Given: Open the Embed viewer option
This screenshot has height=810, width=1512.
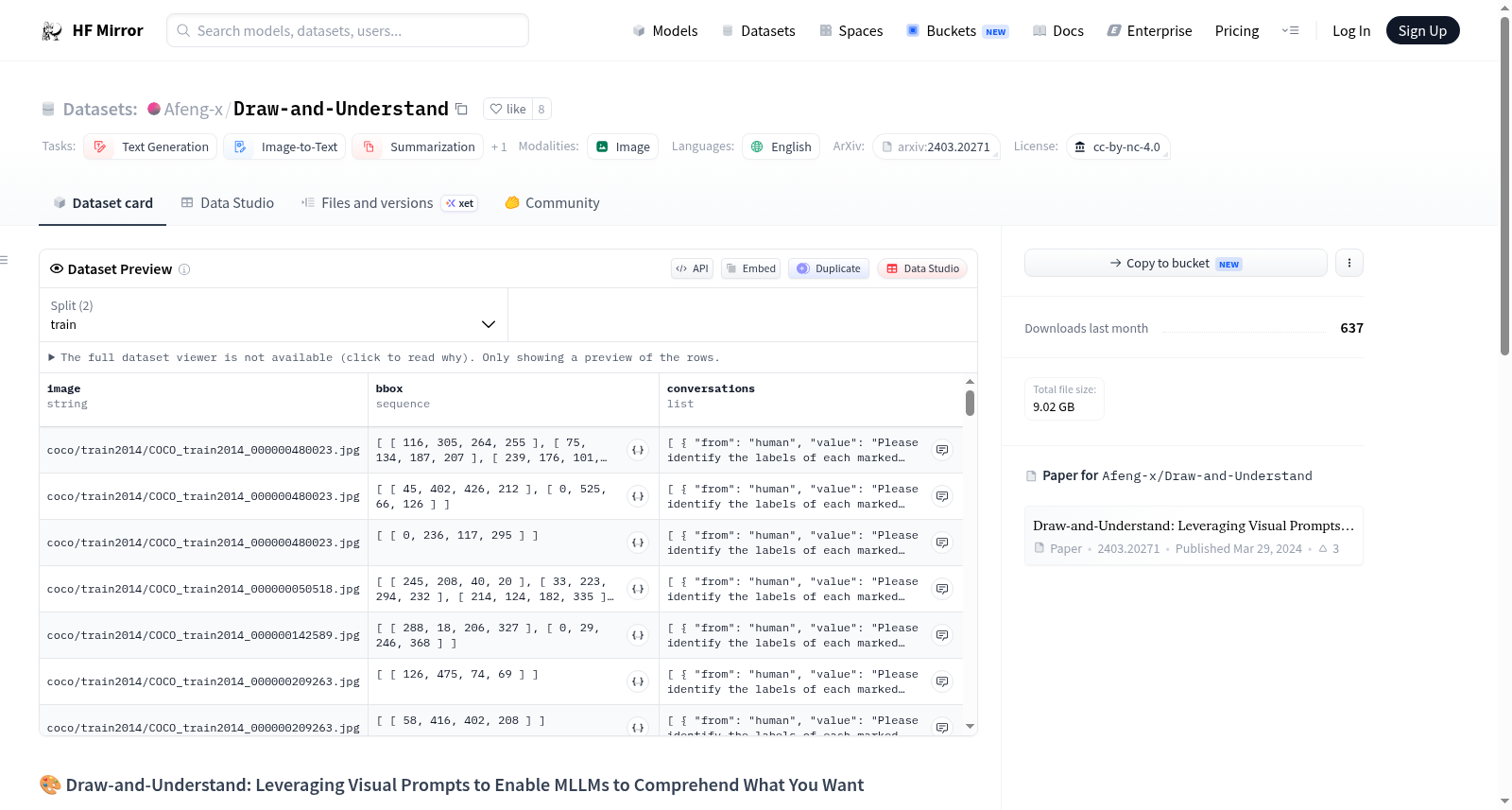Looking at the screenshot, I should 751,268.
